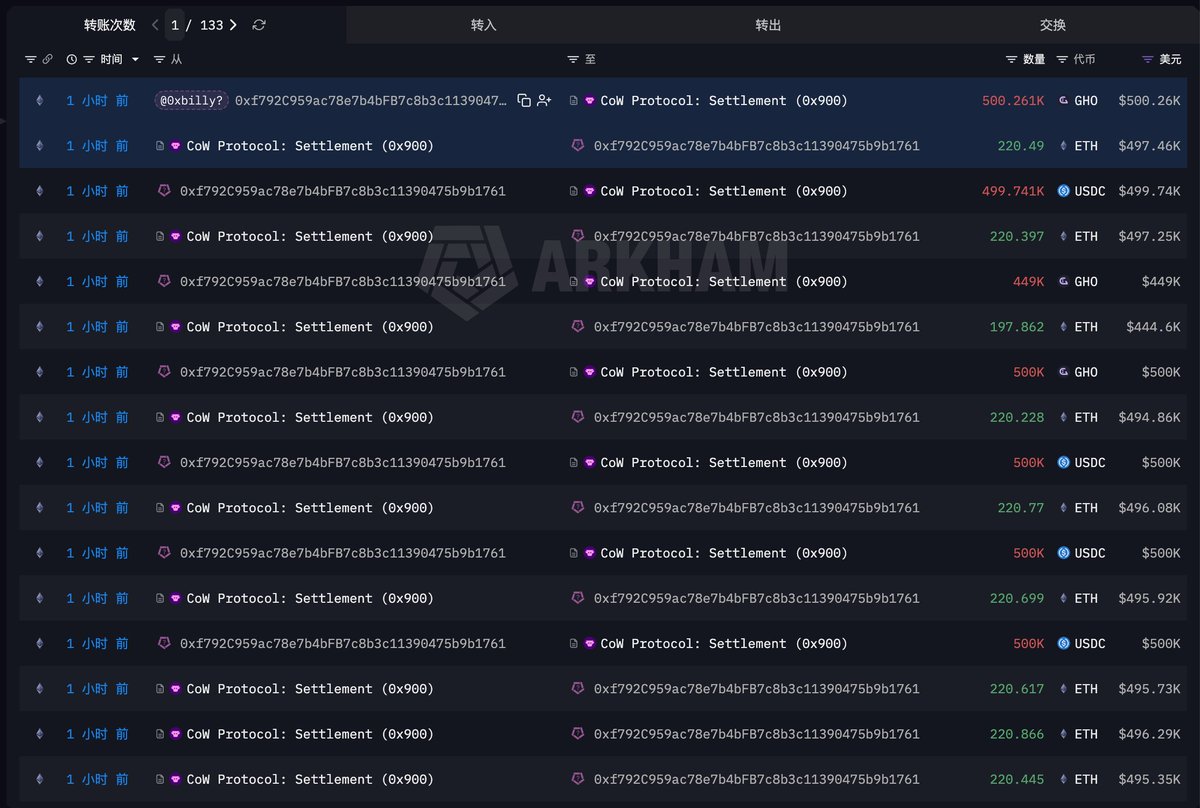The height and width of the screenshot is (808, 1200).
Task: Switch to the 交换 tab
Action: (1053, 25)
